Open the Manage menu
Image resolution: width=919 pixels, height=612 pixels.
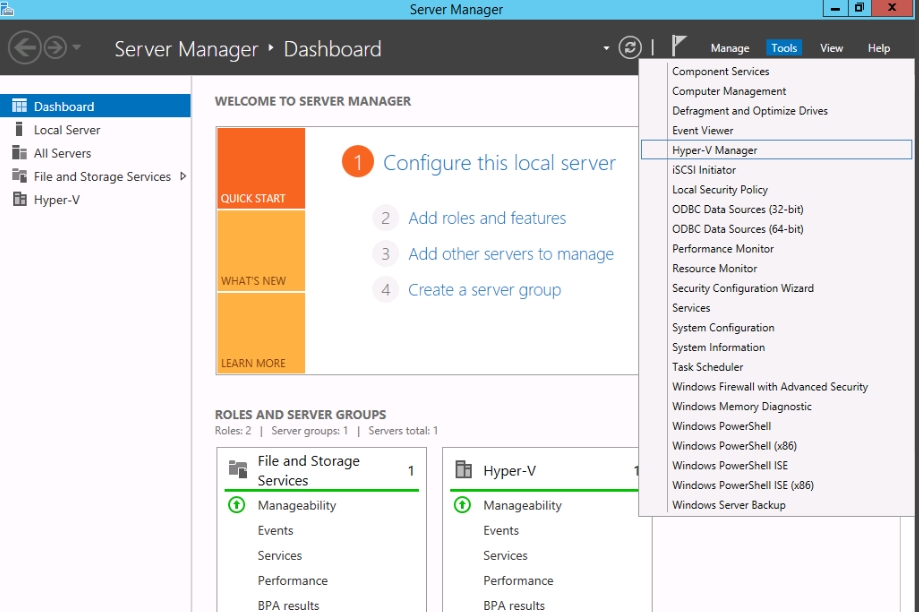pyautogui.click(x=729, y=48)
